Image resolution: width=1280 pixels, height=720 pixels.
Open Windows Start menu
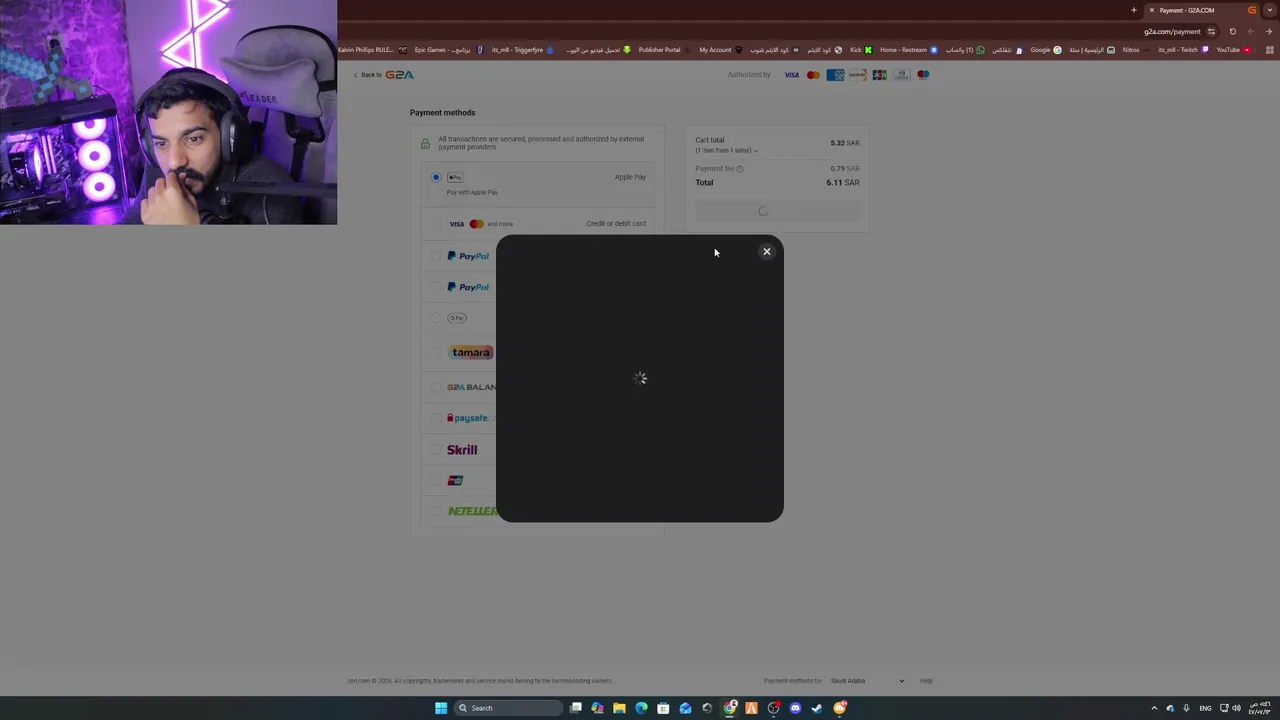(441, 708)
